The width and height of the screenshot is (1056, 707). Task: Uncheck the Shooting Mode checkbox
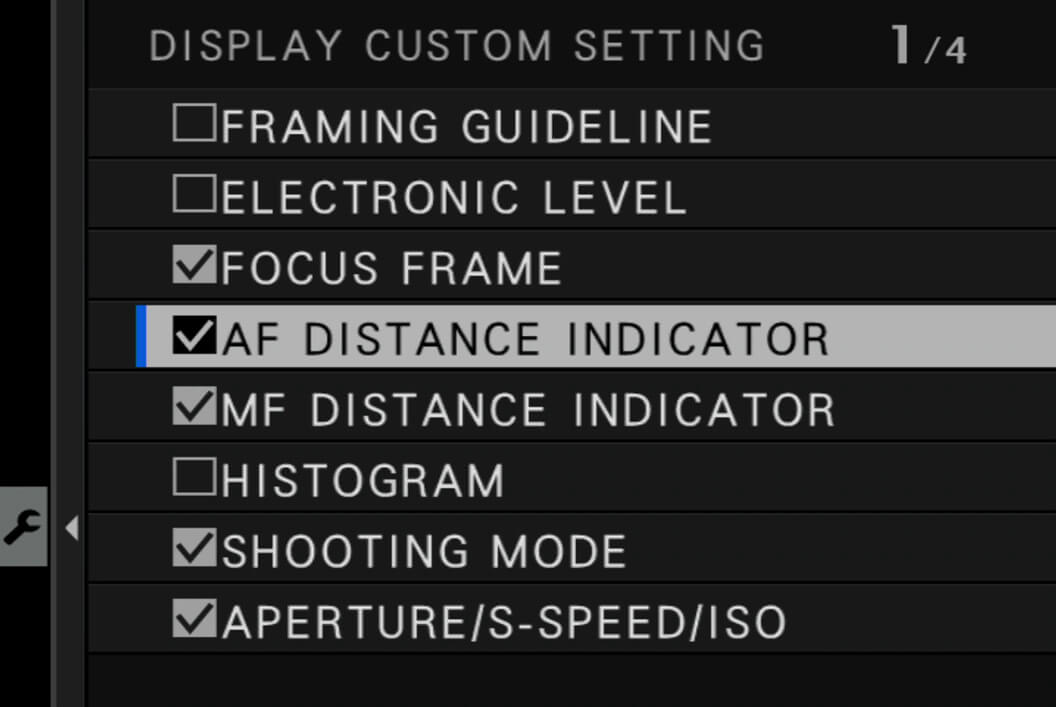[195, 547]
